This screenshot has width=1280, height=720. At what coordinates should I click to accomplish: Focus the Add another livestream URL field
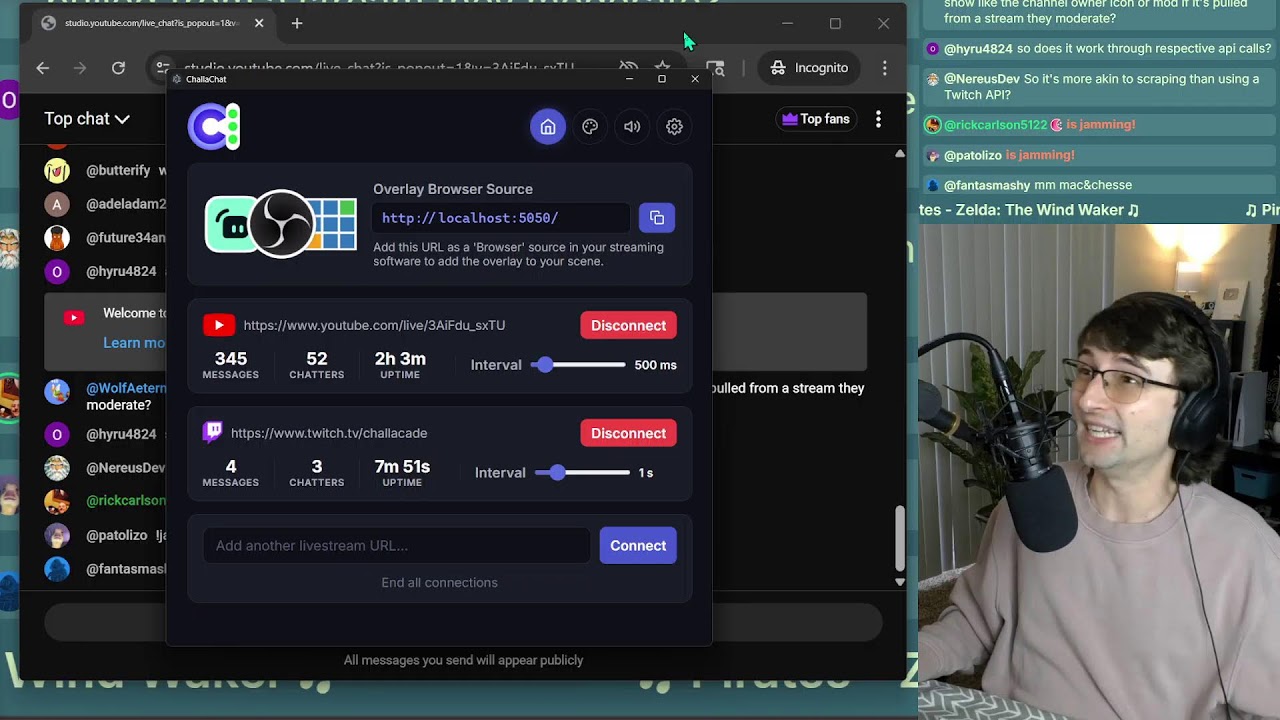point(396,546)
